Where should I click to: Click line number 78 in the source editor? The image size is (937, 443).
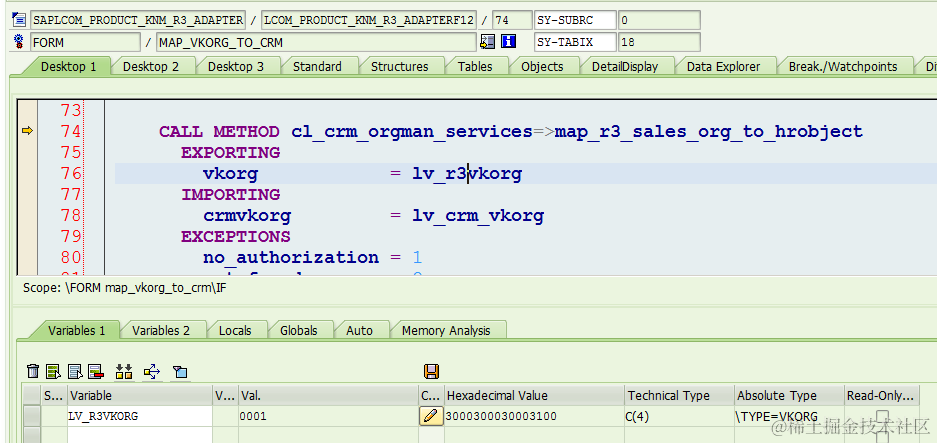click(x=71, y=215)
